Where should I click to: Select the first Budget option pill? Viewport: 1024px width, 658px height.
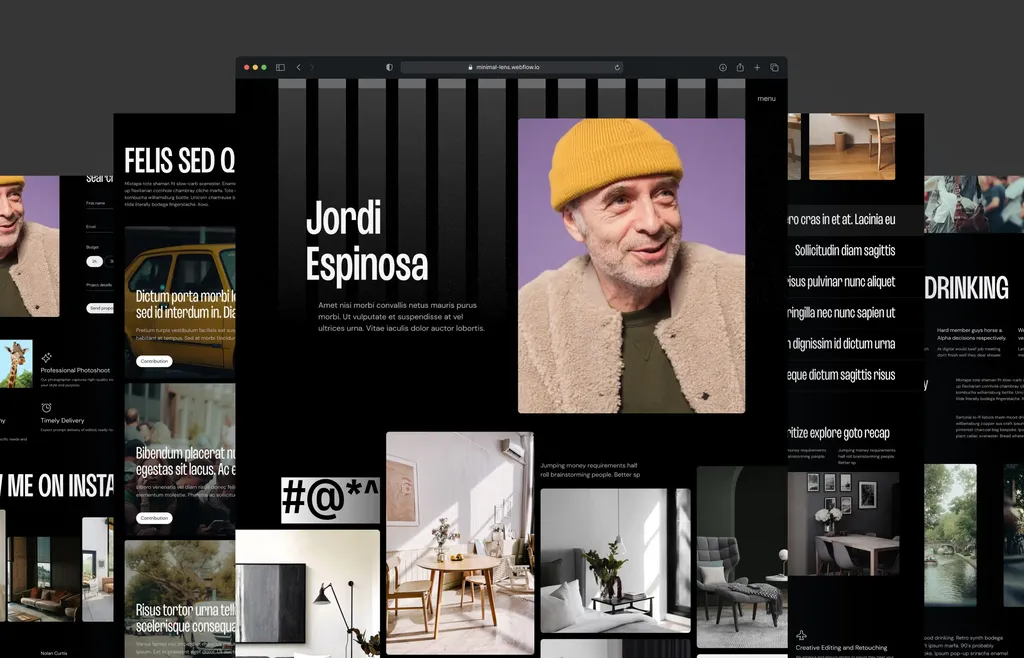click(94, 261)
